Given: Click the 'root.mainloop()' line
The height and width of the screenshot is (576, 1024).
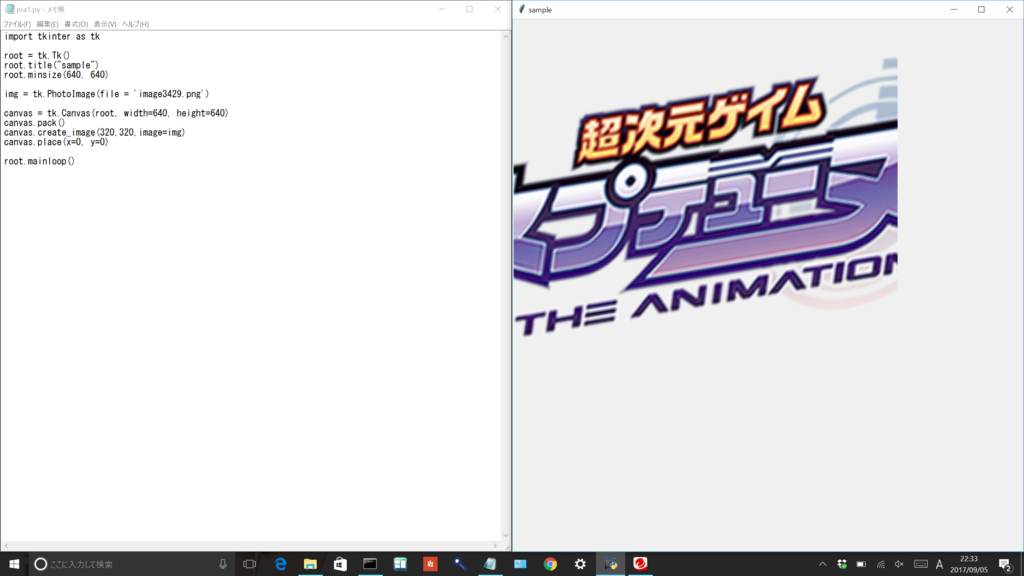Looking at the screenshot, I should pyautogui.click(x=39, y=161).
